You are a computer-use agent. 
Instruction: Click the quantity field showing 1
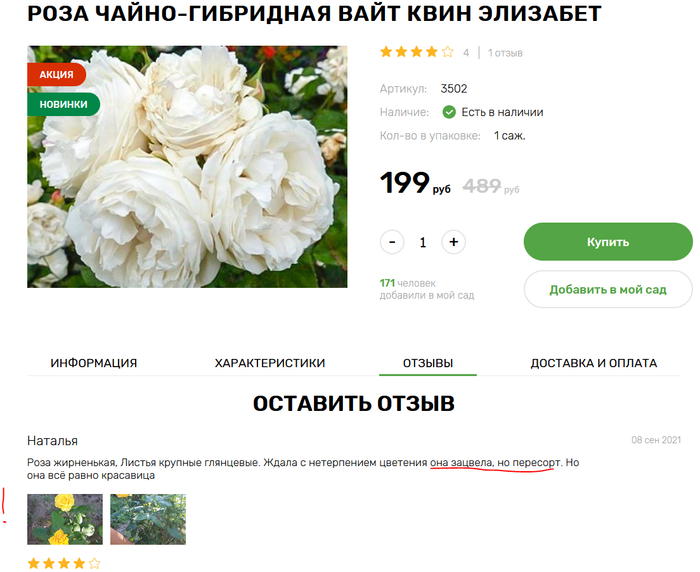[x=423, y=242]
